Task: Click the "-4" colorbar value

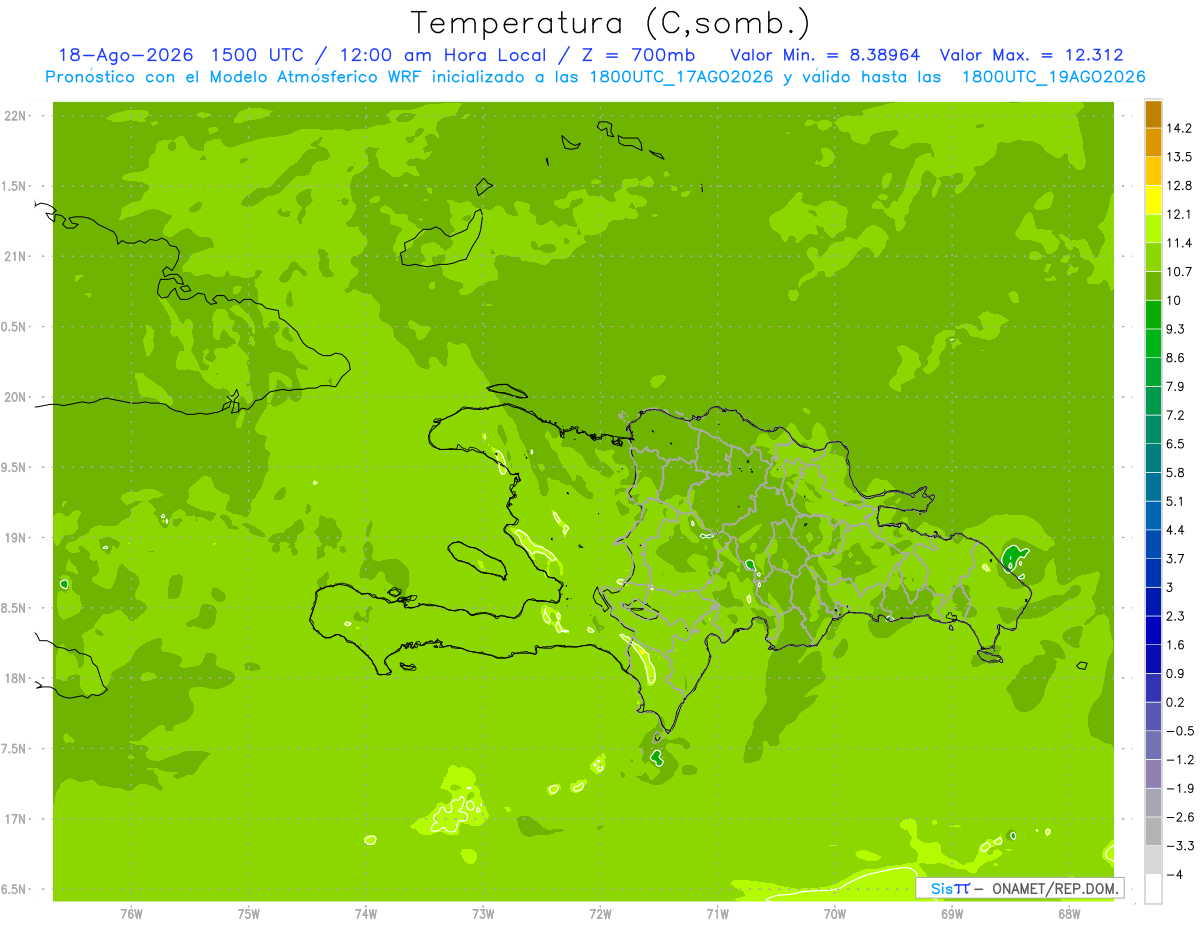Action: pyautogui.click(x=1176, y=874)
